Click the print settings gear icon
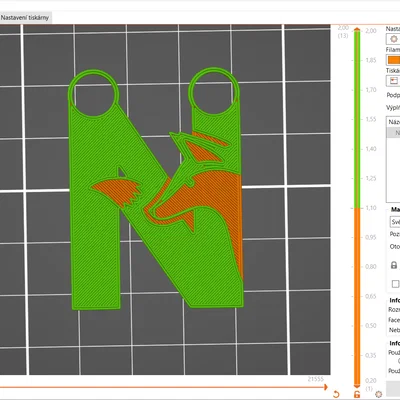The width and height of the screenshot is (400, 400). [x=393, y=39]
